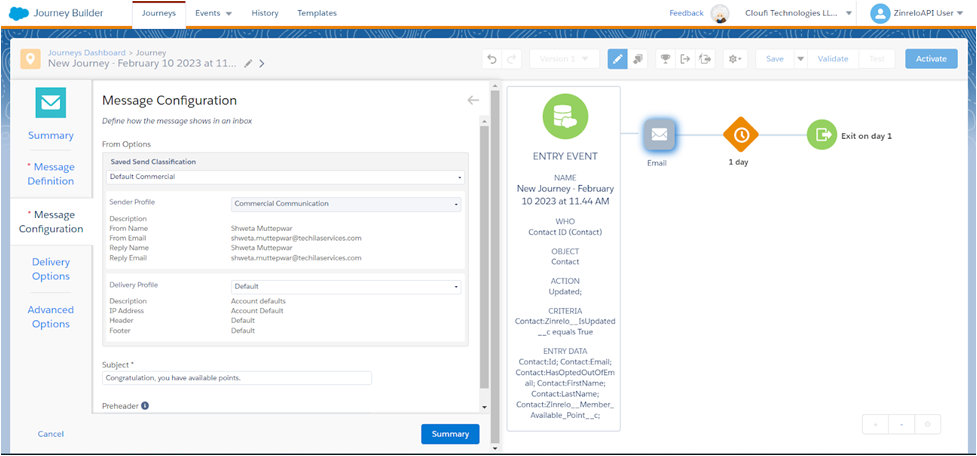Click the orange journey location pin icon

point(30,59)
